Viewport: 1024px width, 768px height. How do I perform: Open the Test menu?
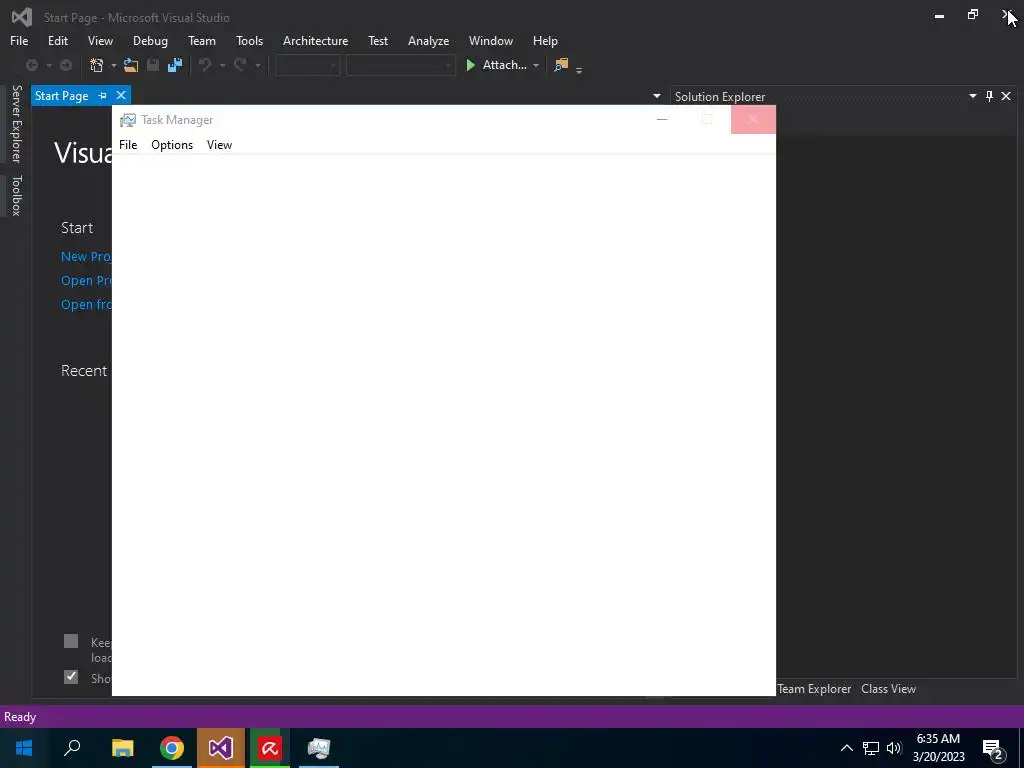[377, 40]
